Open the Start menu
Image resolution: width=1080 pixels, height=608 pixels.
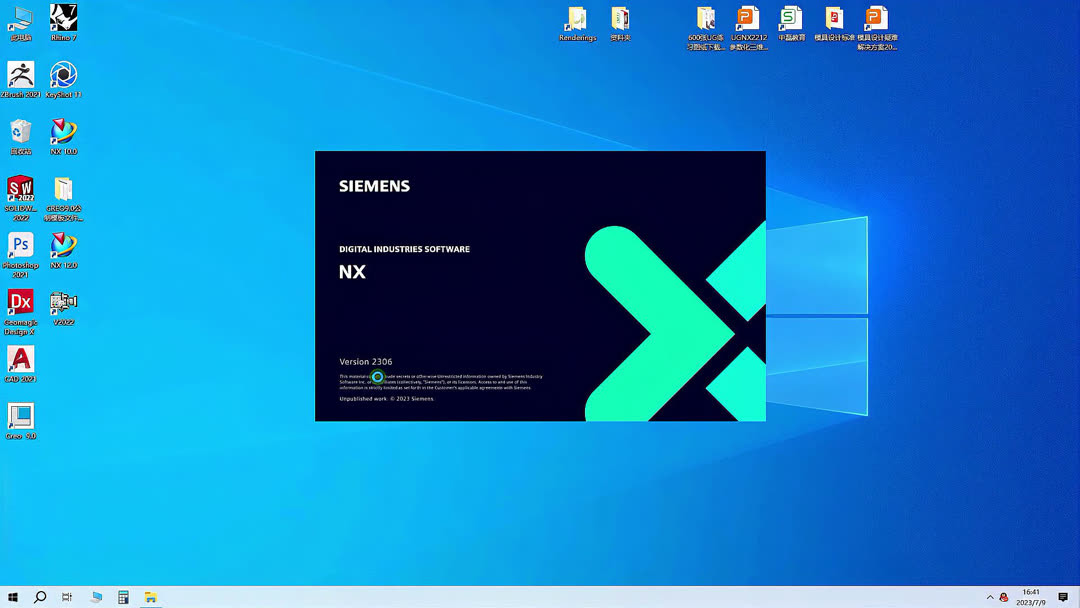tap(15, 597)
